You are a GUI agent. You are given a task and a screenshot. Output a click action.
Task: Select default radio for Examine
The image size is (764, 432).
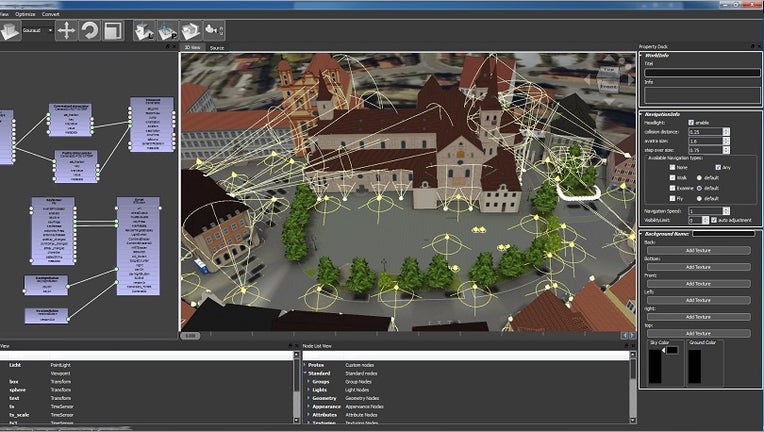coord(699,188)
